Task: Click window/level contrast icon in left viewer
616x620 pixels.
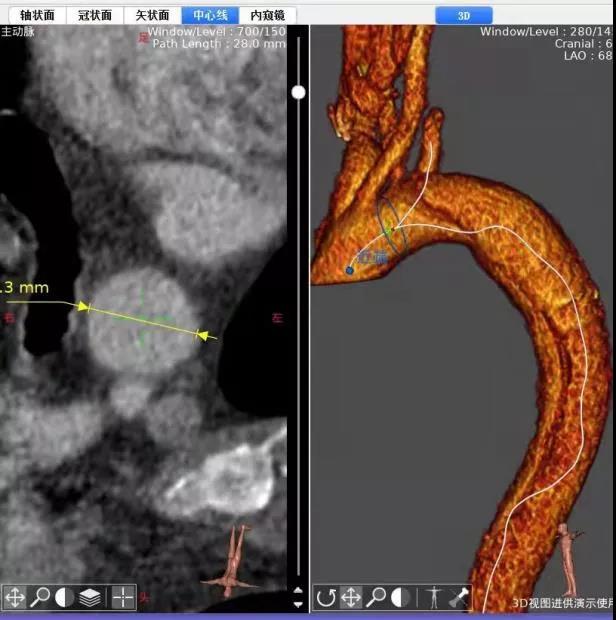Action: 64,598
